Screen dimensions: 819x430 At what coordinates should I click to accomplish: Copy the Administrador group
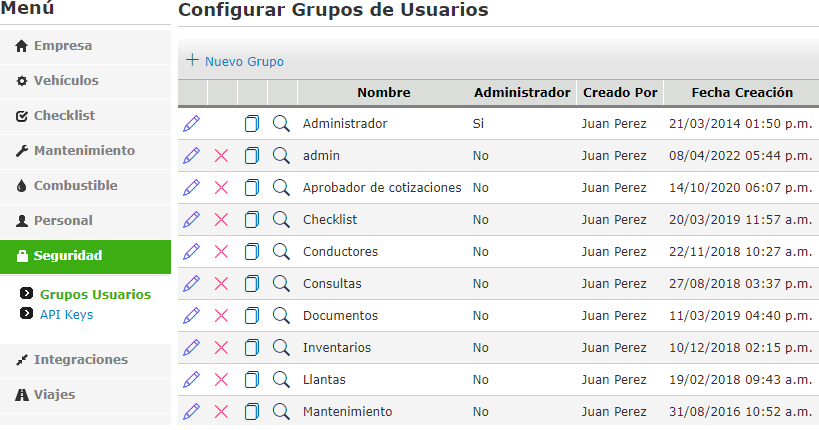(x=252, y=124)
